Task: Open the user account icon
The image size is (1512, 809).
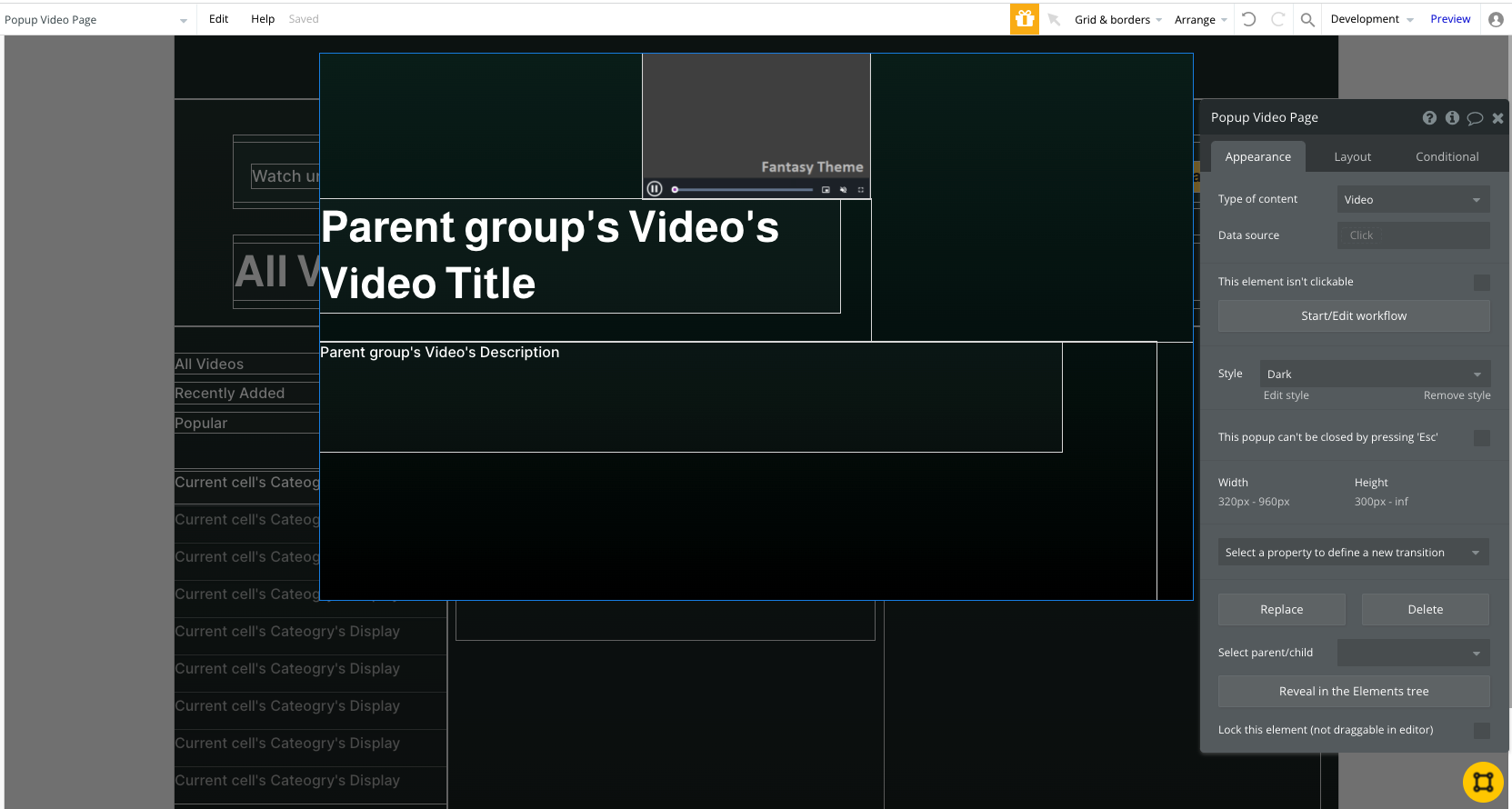Action: tap(1496, 19)
